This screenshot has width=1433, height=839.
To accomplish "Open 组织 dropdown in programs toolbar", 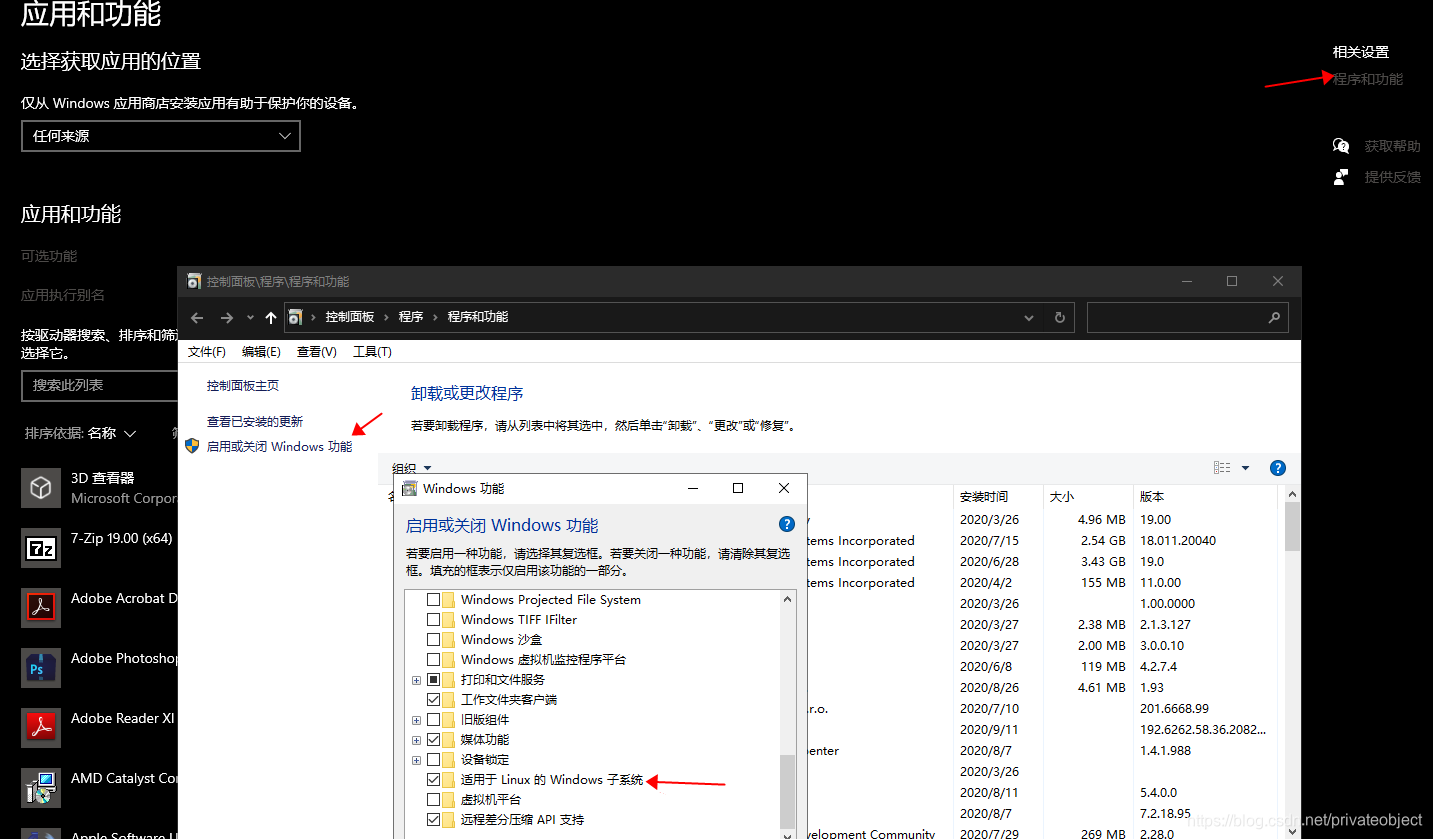I will (411, 468).
